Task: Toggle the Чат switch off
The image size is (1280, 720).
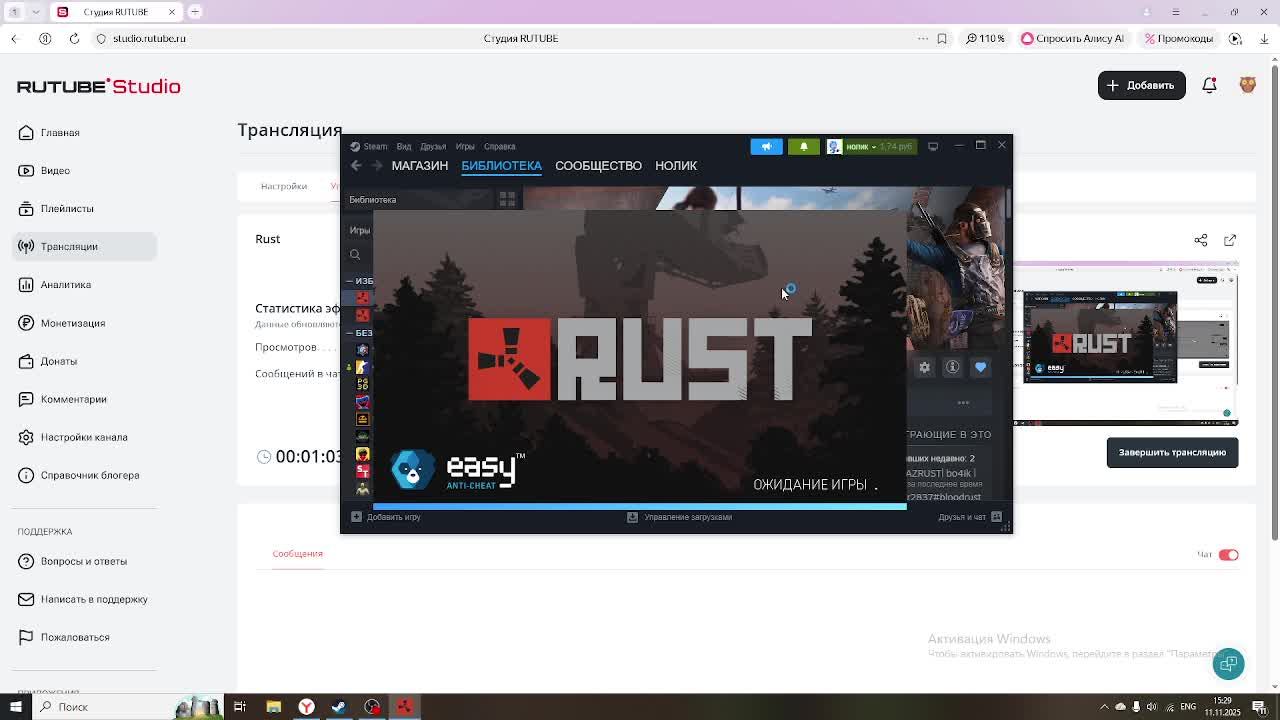Action: 1228,555
